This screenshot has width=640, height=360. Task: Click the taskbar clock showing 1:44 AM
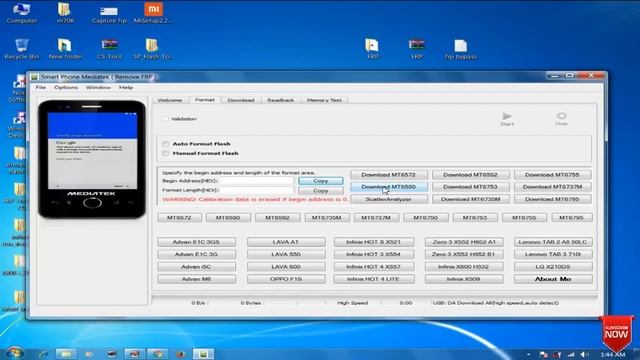tap(613, 355)
